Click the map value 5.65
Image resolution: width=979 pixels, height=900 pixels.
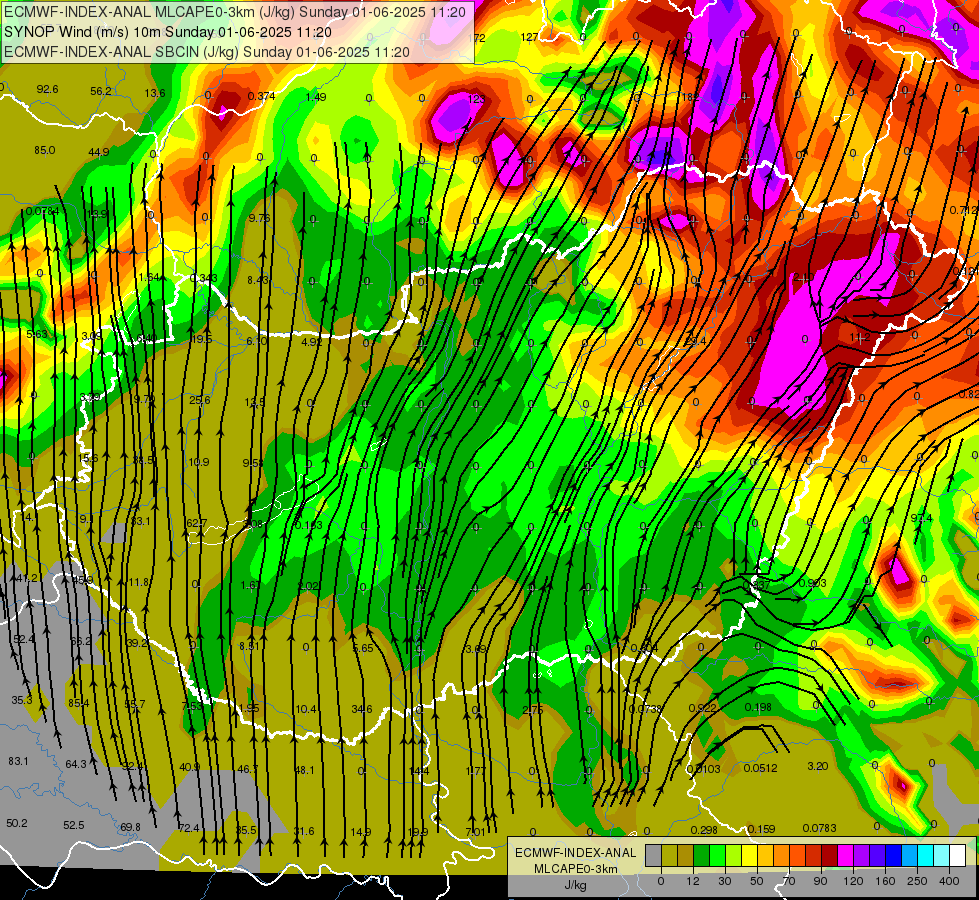(x=363, y=648)
